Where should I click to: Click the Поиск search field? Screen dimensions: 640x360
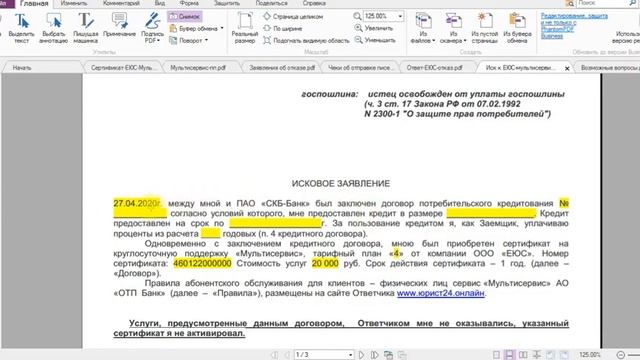602,3
